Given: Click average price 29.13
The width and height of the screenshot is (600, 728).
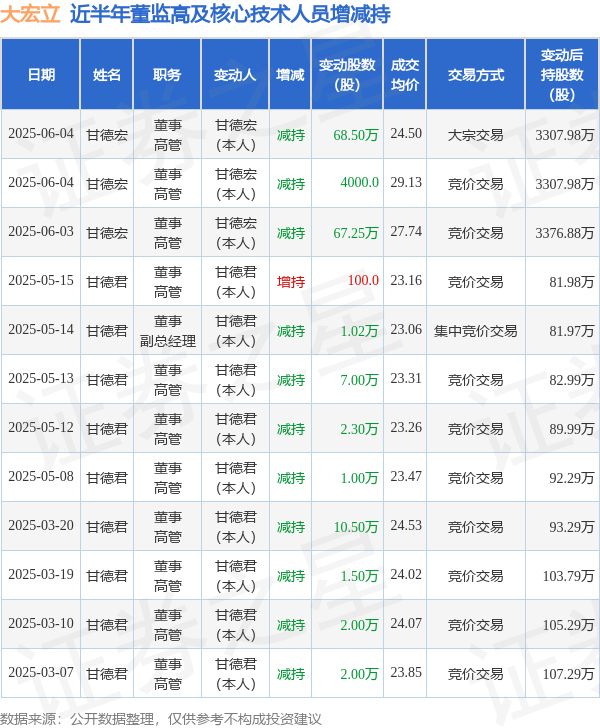Looking at the screenshot, I should pyautogui.click(x=406, y=182).
